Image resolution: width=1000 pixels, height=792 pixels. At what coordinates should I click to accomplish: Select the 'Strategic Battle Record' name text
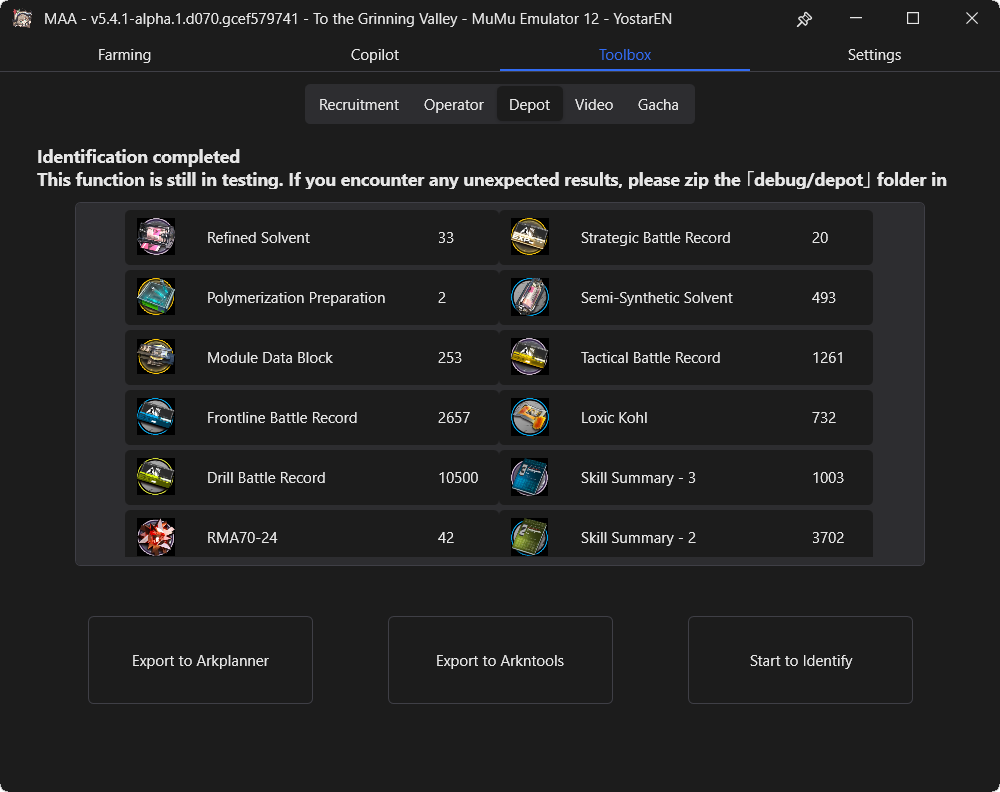[656, 238]
